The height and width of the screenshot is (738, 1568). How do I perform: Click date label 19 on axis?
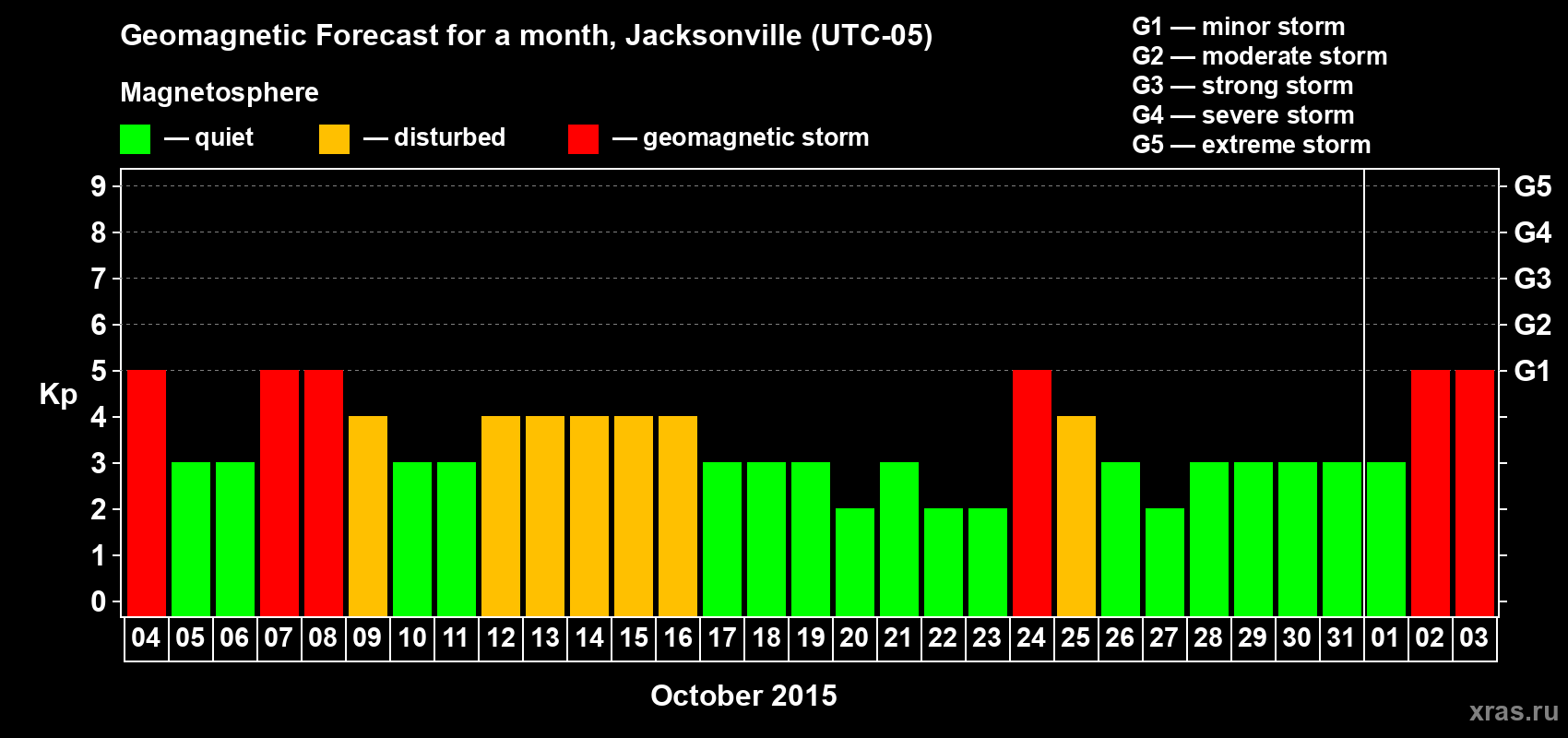pos(811,638)
